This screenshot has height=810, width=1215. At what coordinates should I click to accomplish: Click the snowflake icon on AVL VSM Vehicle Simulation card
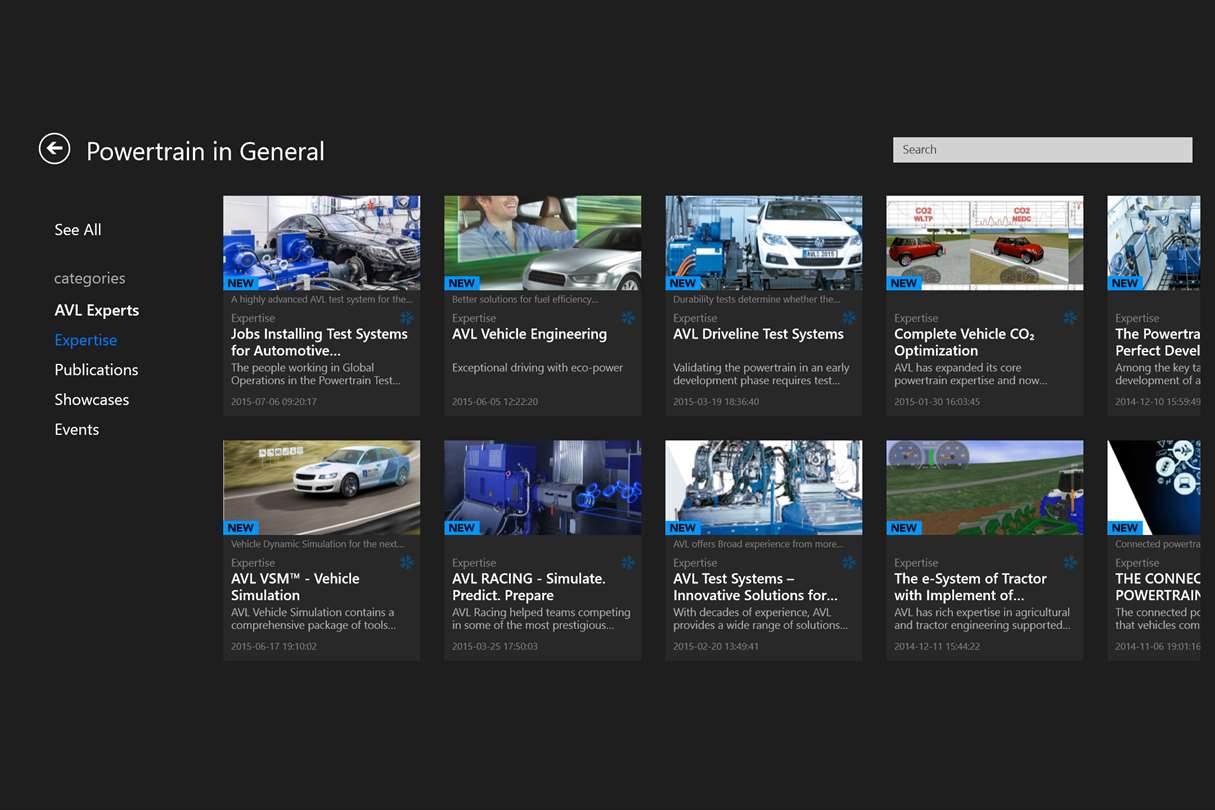407,563
